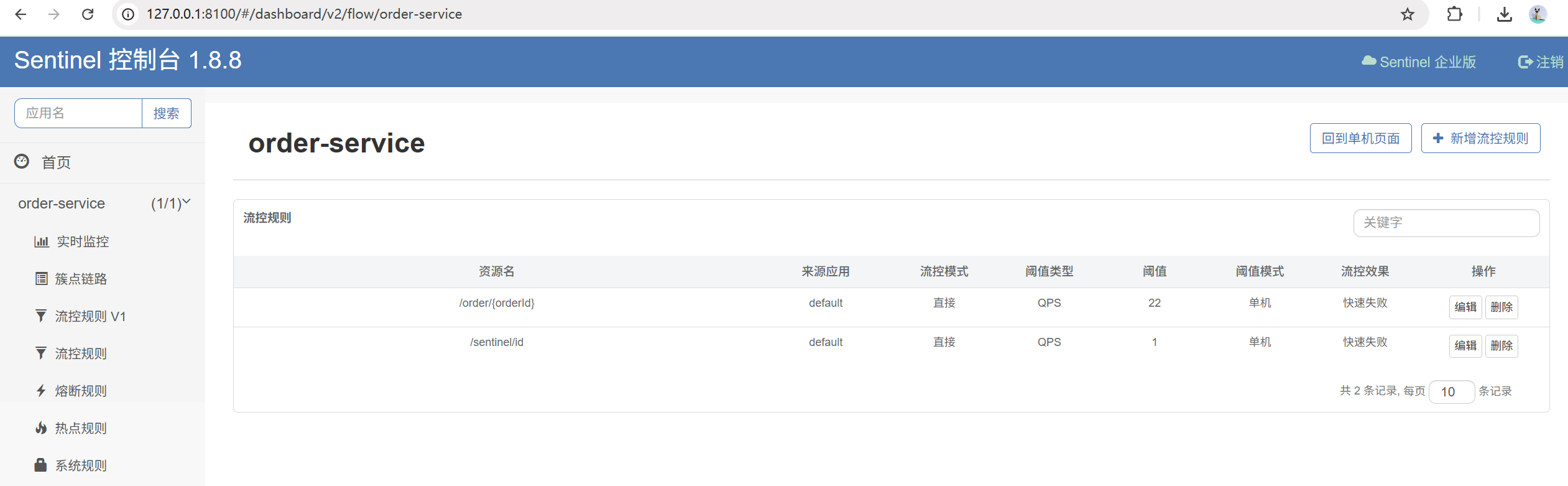Open browser profile avatar

[x=1538, y=14]
